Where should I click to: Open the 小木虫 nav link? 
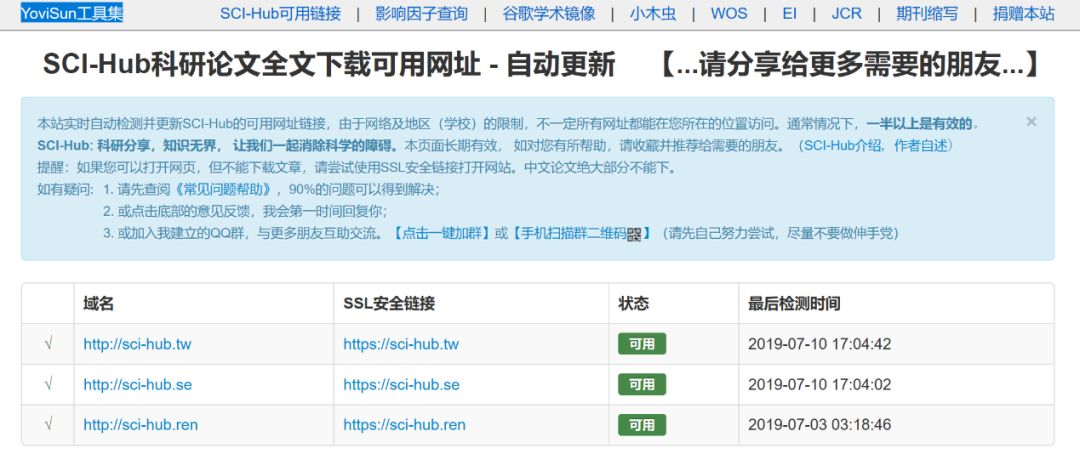[x=652, y=13]
